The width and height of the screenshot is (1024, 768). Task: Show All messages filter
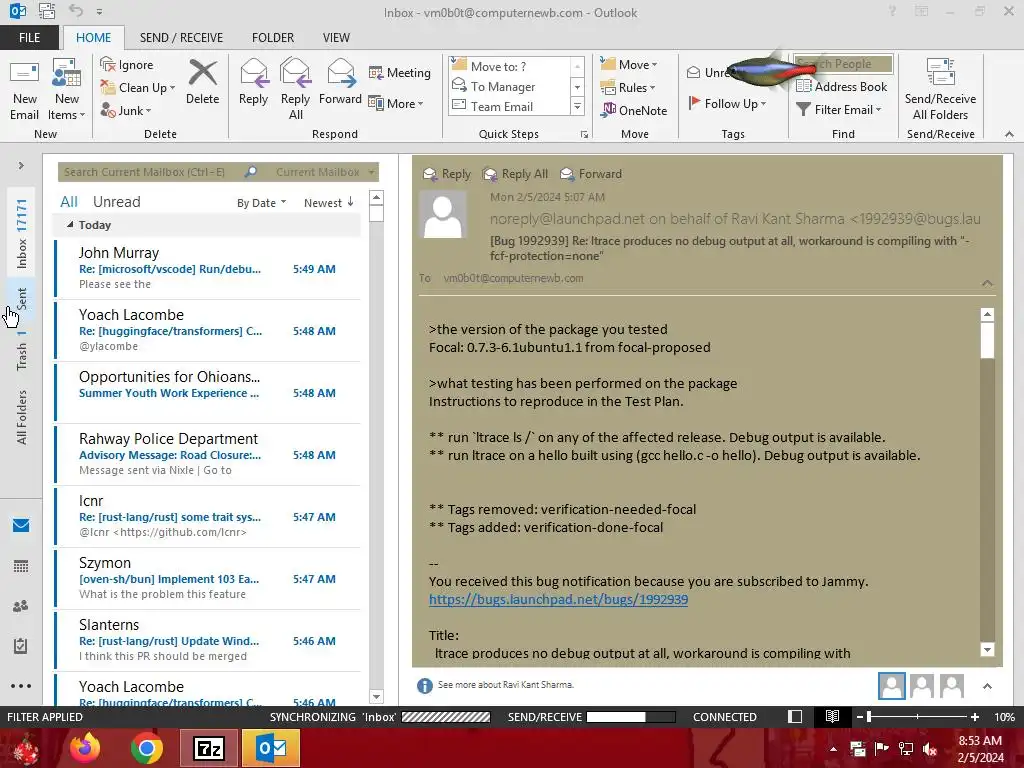pyautogui.click(x=69, y=202)
